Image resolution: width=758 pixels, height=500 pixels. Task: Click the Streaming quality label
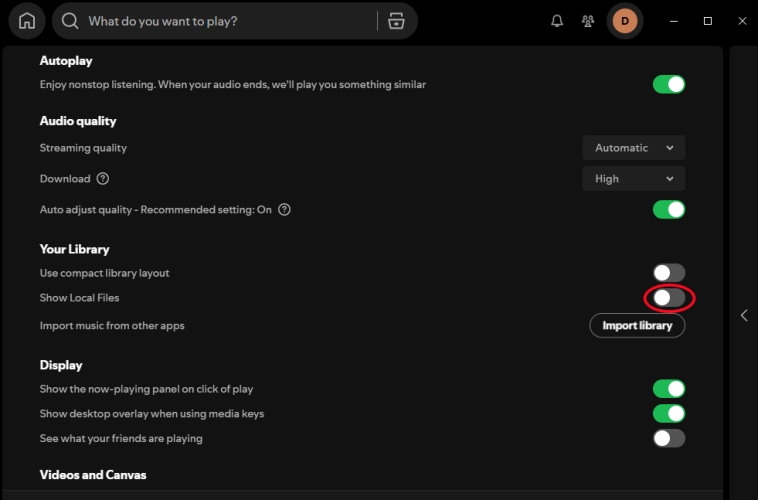pos(83,147)
